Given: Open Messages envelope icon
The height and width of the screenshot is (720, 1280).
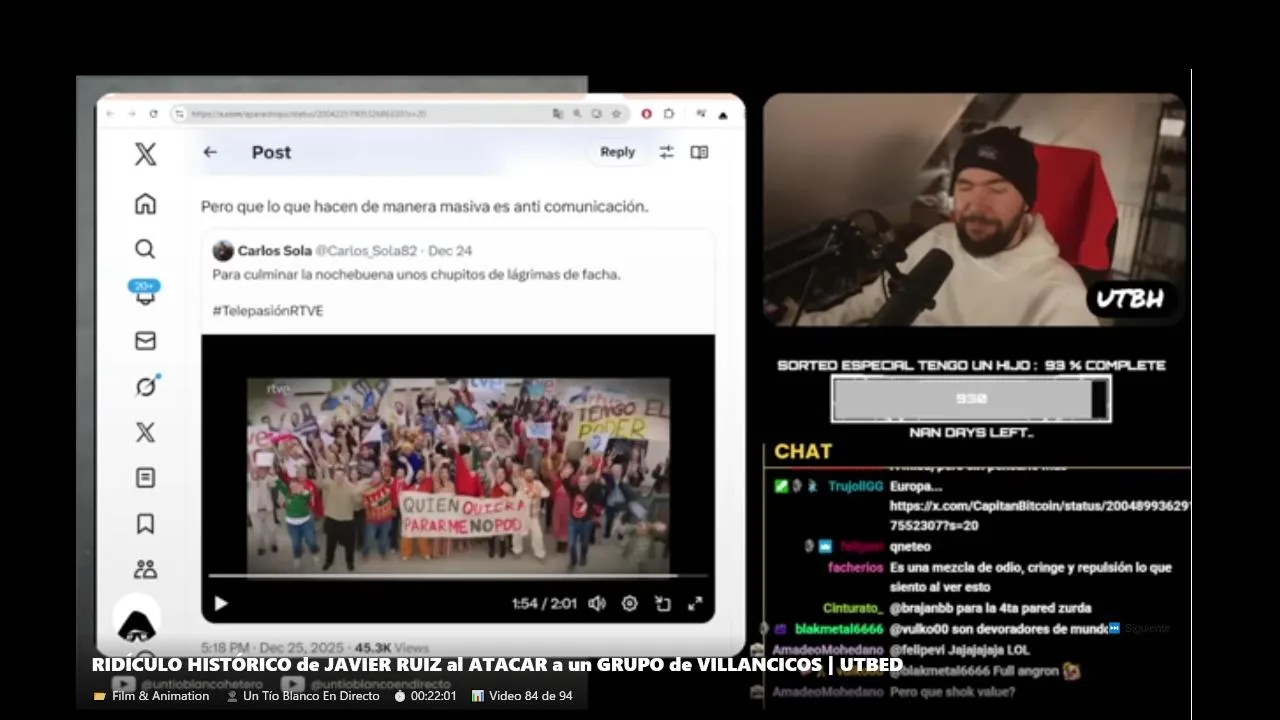Looking at the screenshot, I should point(145,341).
